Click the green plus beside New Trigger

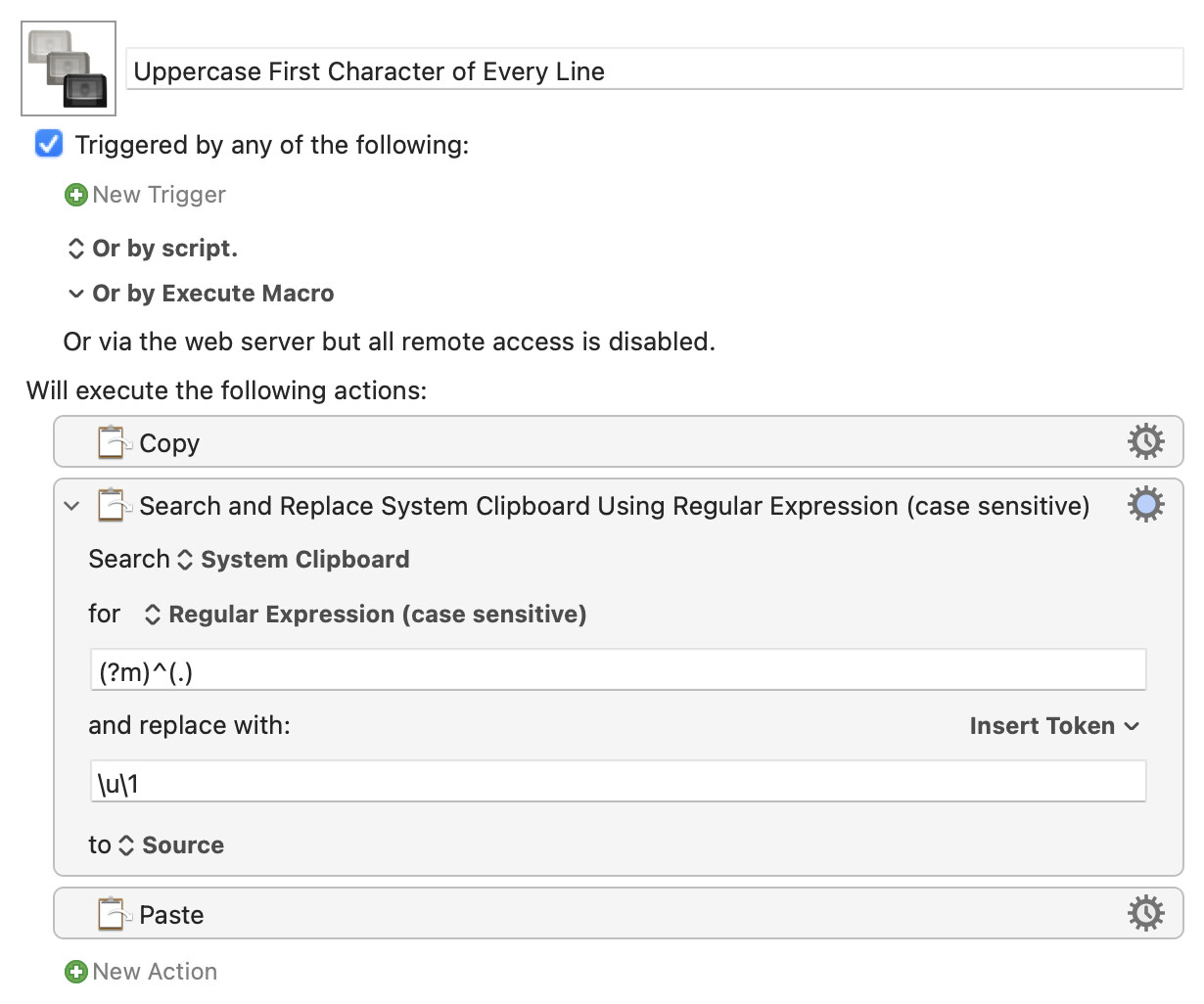coord(75,195)
